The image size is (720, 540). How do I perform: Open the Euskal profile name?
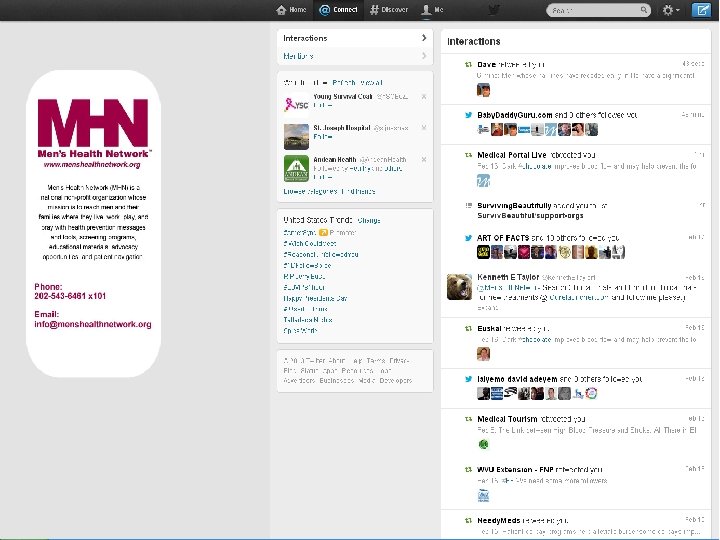tap(489, 329)
